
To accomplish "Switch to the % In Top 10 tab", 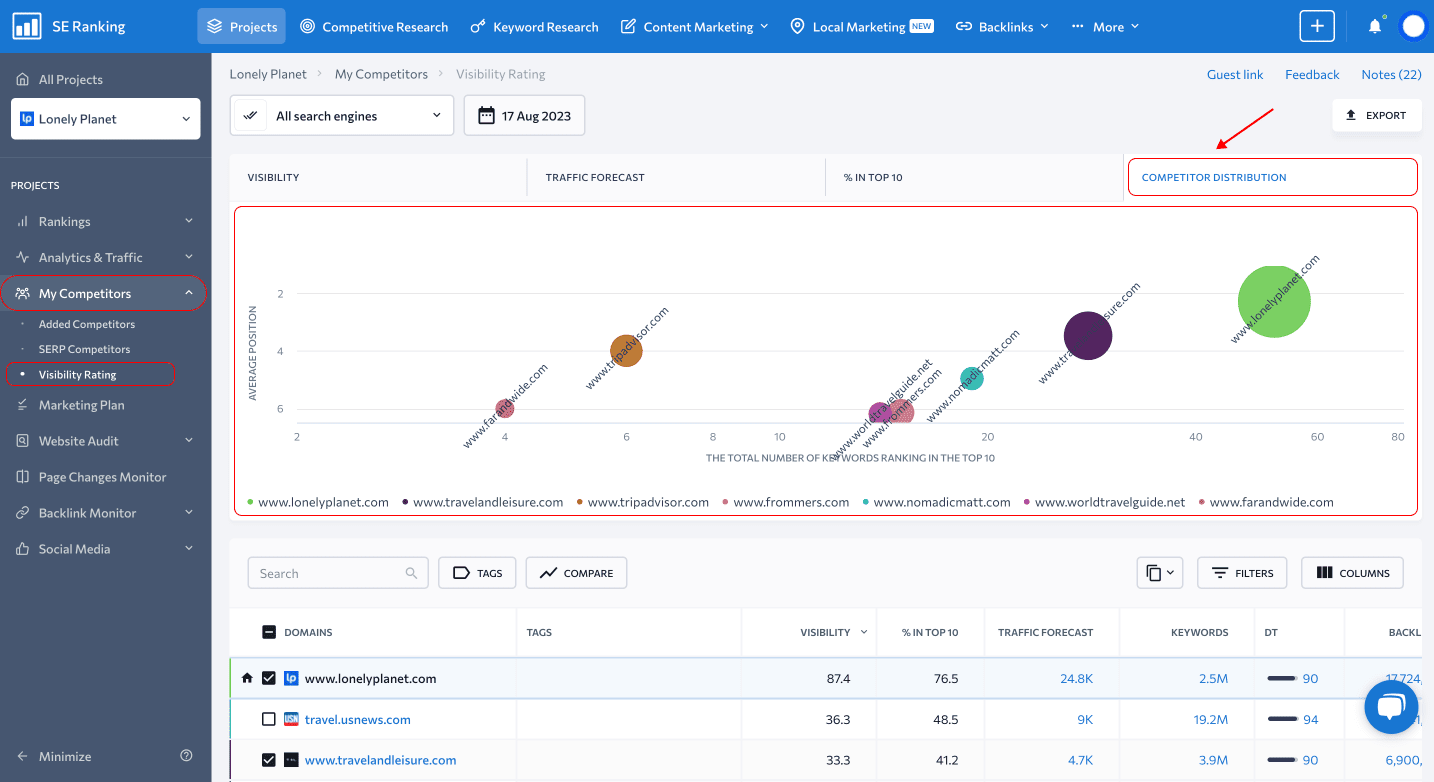I will 974,177.
